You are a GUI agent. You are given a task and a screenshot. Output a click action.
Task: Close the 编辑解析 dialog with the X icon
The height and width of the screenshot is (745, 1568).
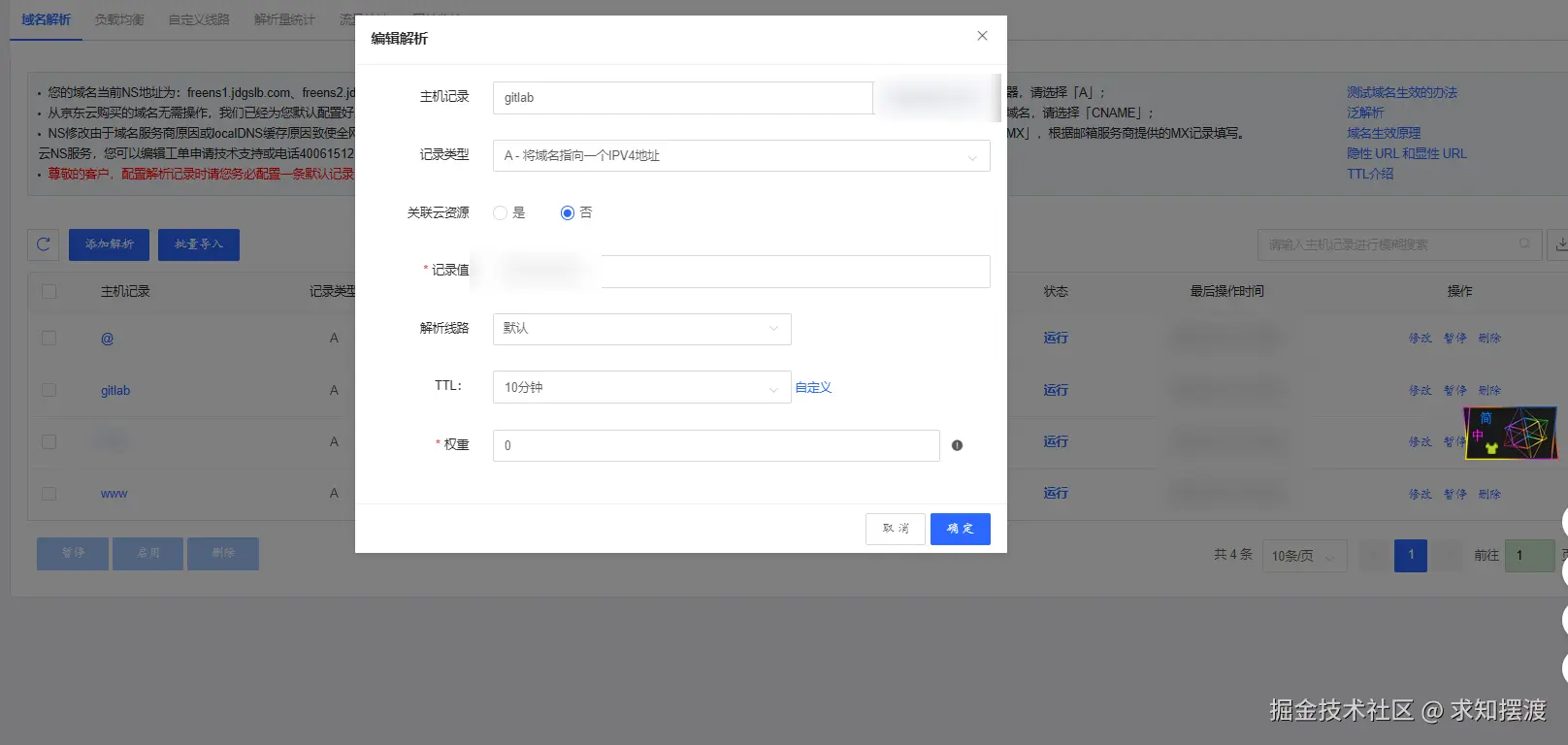982,36
